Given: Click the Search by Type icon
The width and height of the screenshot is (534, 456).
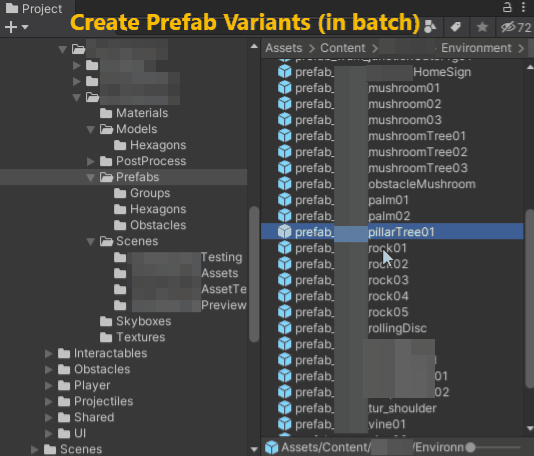Looking at the screenshot, I should click(430, 27).
